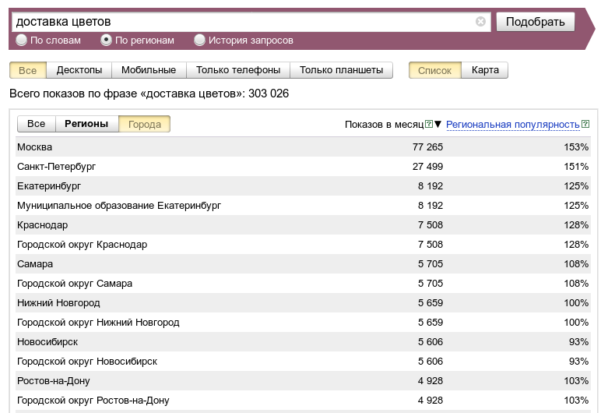Click the Самара row name
Screen dimensions: 608x413
[x=35, y=264]
